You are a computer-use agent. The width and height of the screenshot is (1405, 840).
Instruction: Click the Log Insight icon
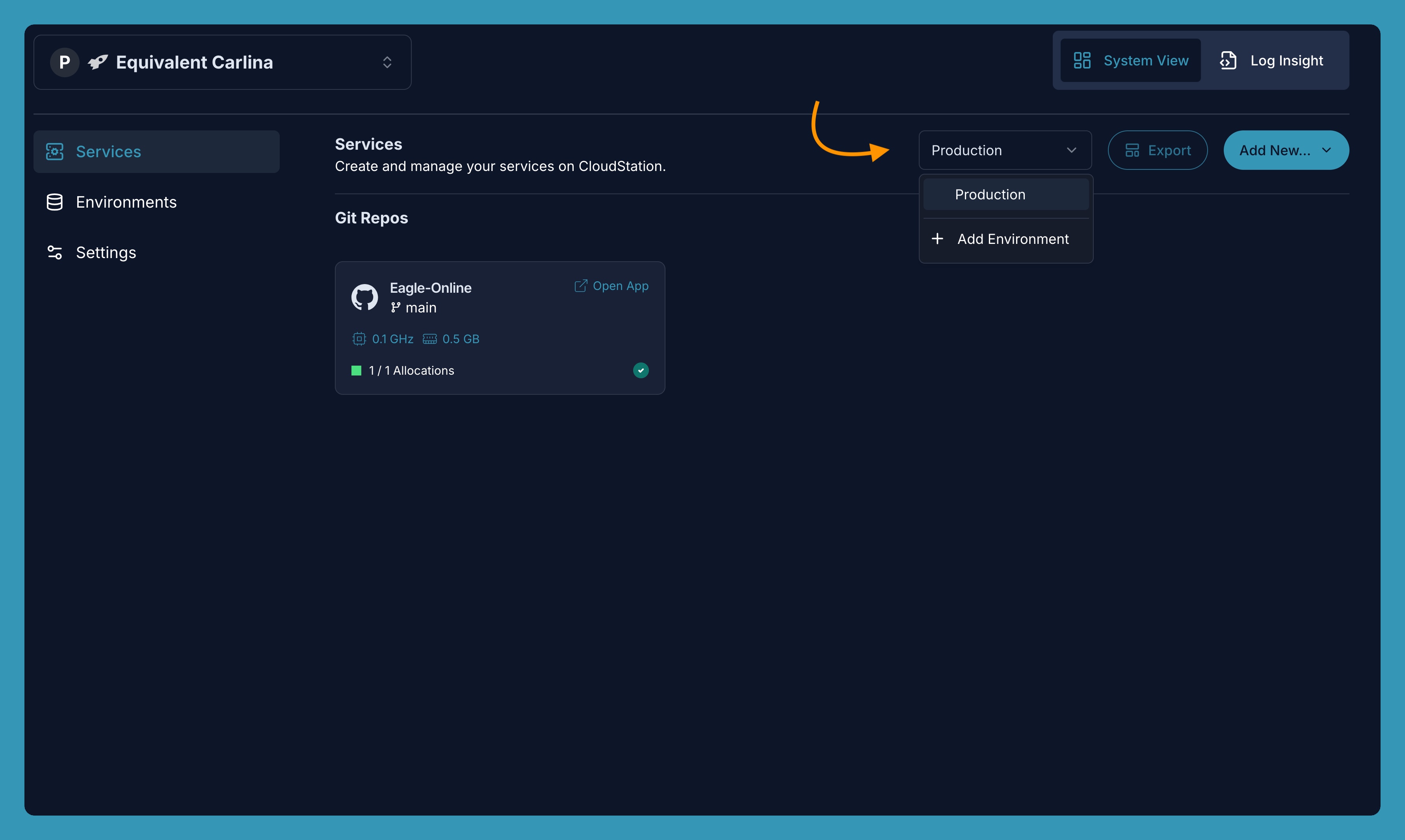coord(1229,60)
